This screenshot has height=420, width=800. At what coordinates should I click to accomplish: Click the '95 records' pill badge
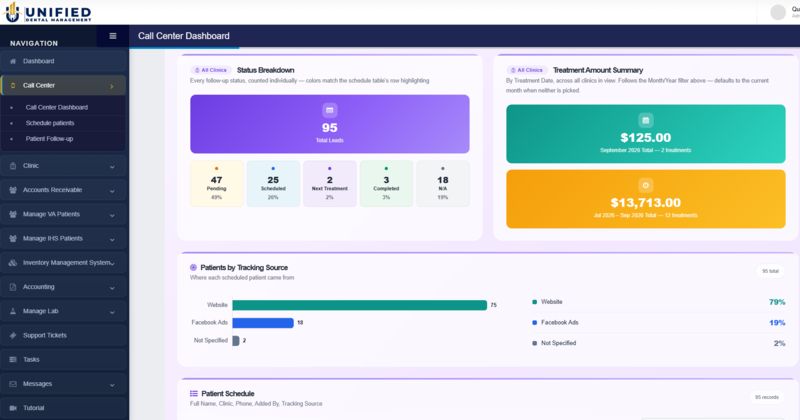766,397
